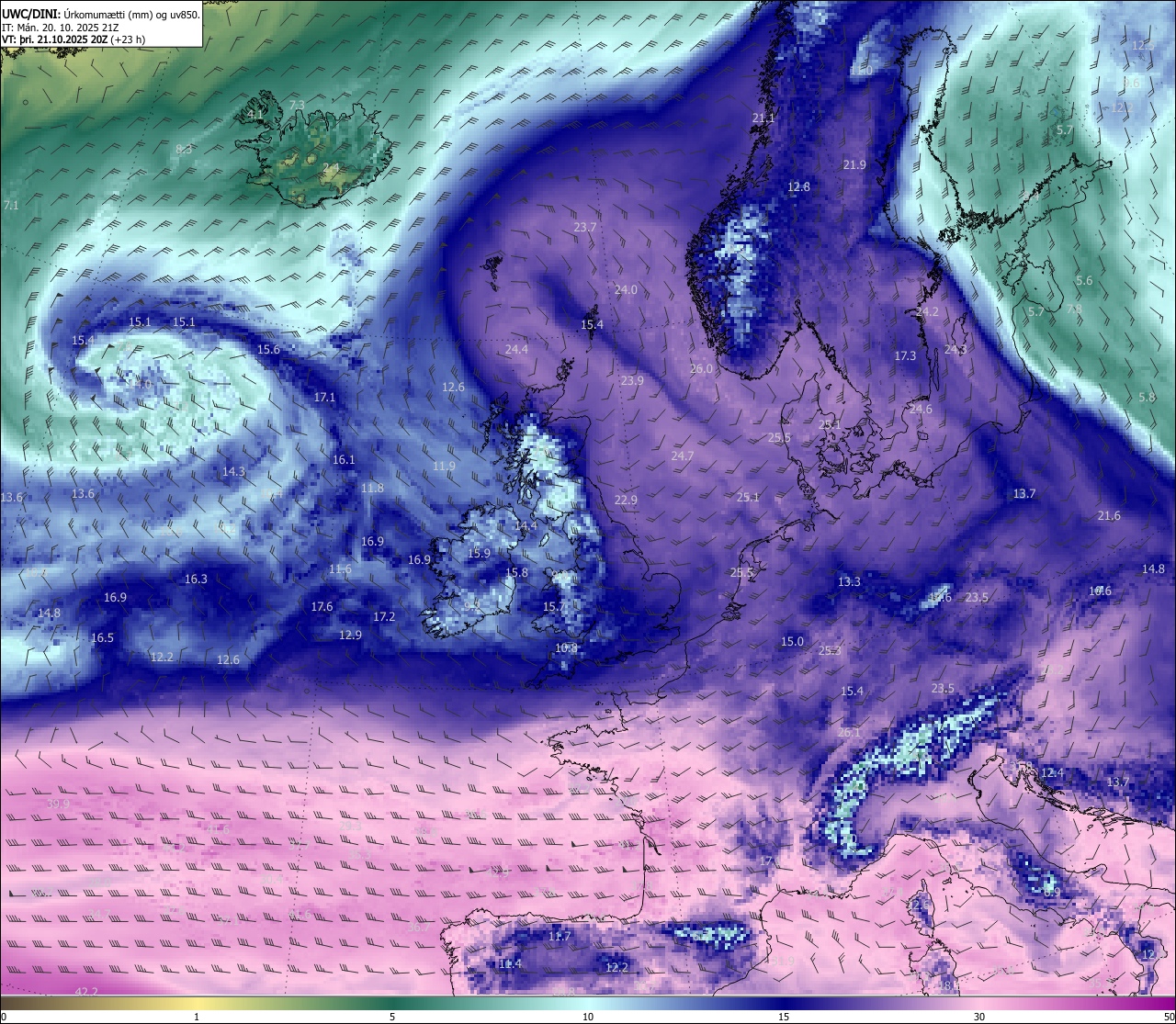This screenshot has width=1176, height=1024.
Task: Click the 23.9 value label
Action: [632, 381]
